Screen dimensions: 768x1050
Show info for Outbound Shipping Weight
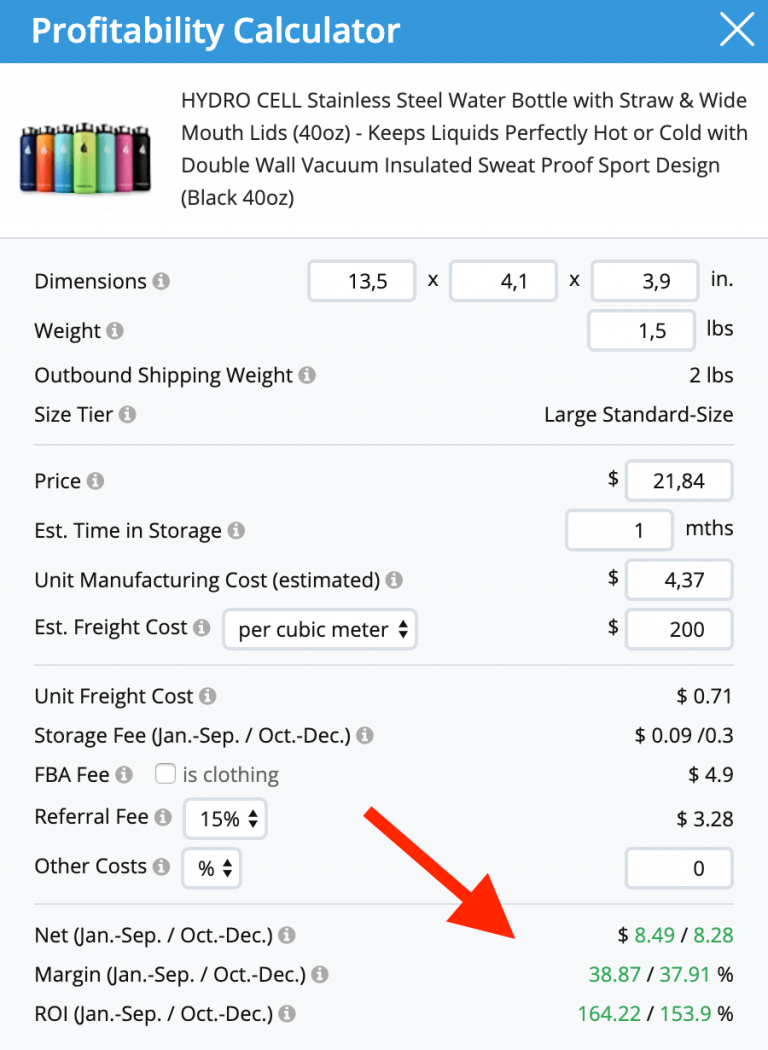click(307, 375)
